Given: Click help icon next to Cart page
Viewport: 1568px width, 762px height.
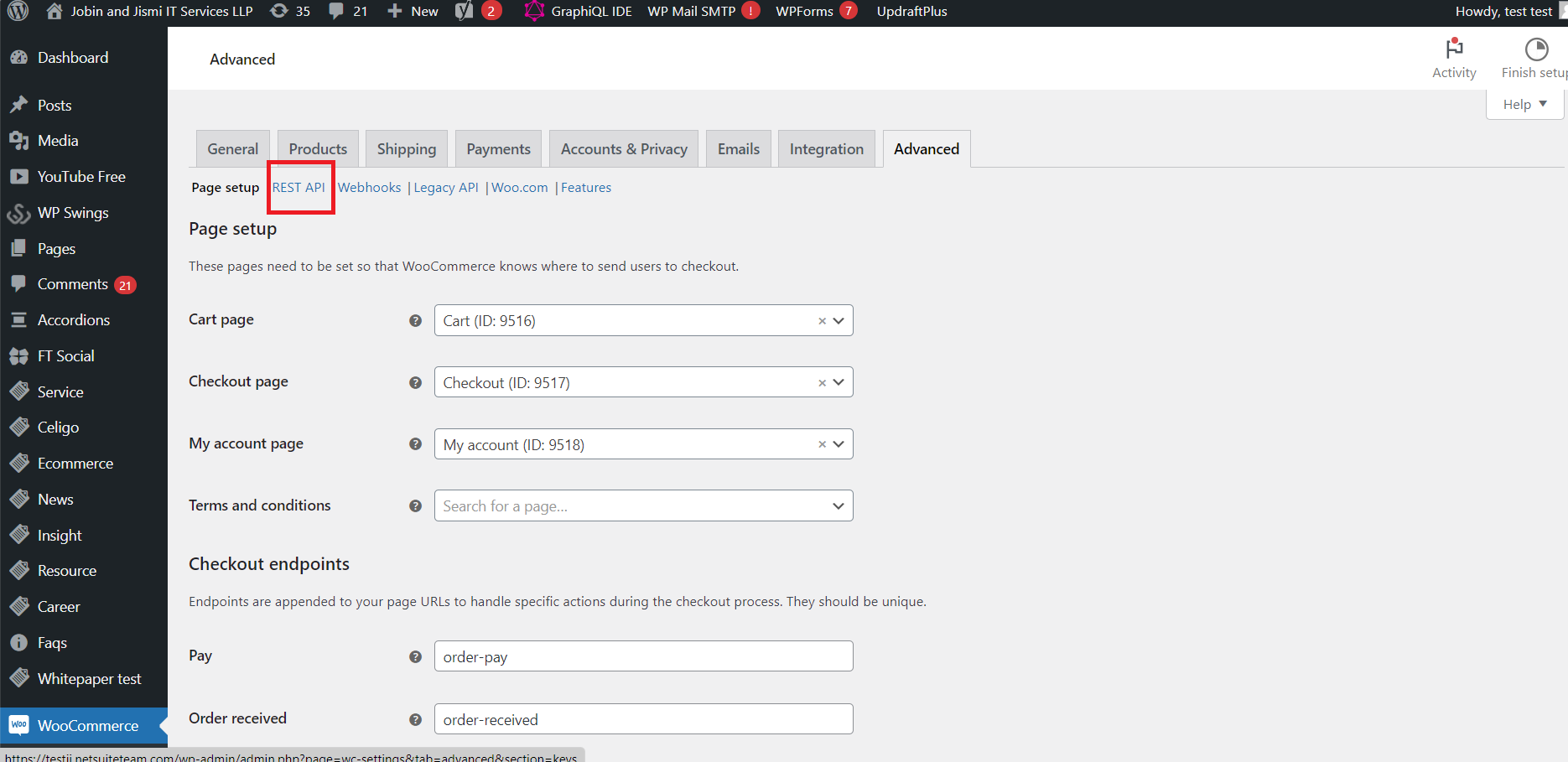Looking at the screenshot, I should (415, 320).
